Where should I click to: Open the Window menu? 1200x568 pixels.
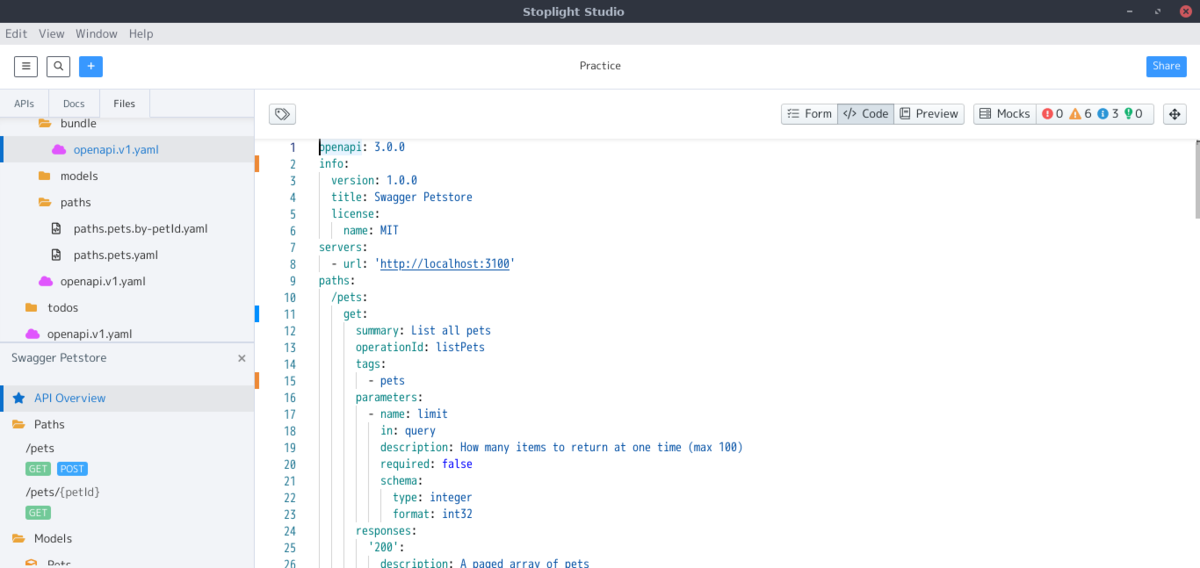[97, 34]
